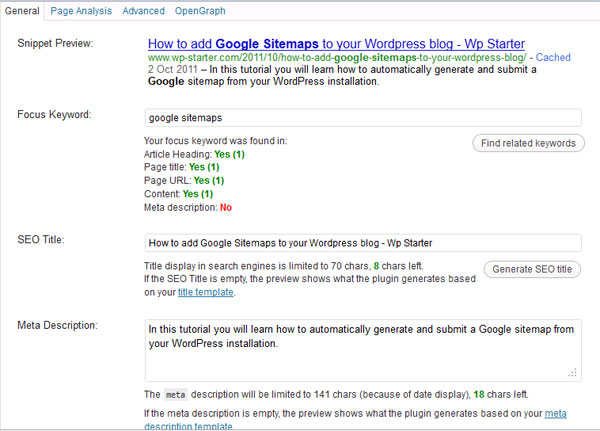Click the Focus Keyword label

pos(55,115)
